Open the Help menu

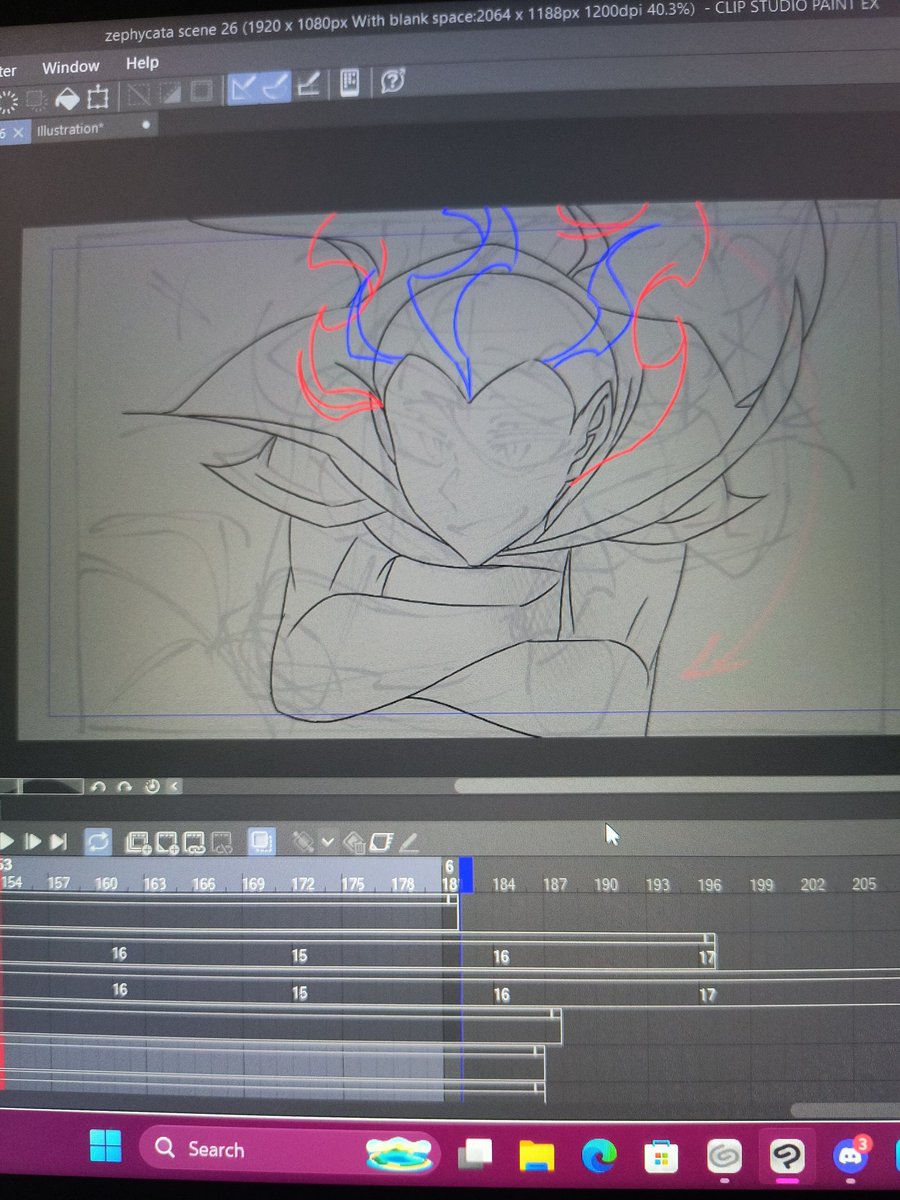point(142,63)
